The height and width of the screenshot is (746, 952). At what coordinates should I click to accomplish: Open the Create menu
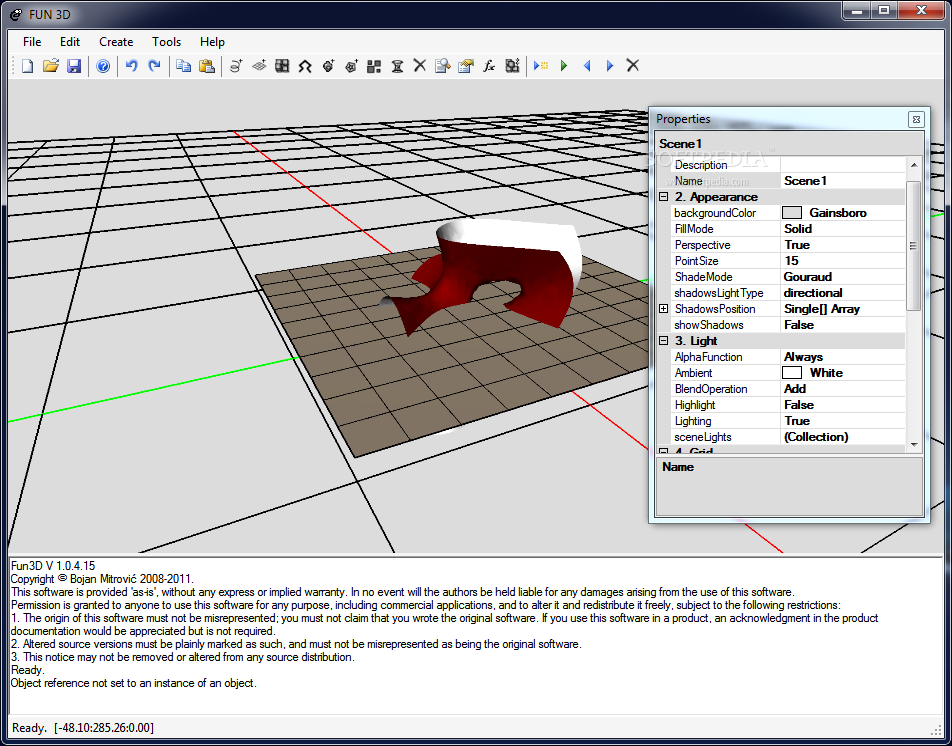tap(116, 42)
